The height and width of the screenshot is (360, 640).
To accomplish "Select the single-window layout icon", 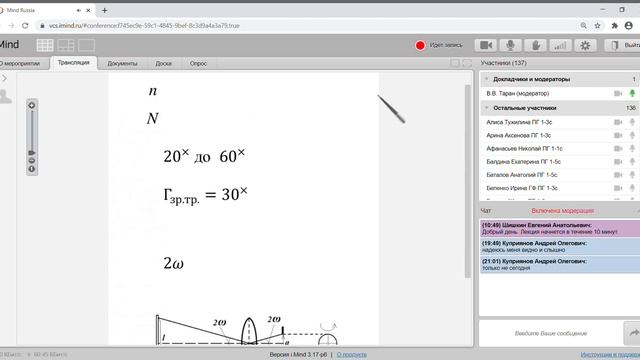I will point(87,45).
